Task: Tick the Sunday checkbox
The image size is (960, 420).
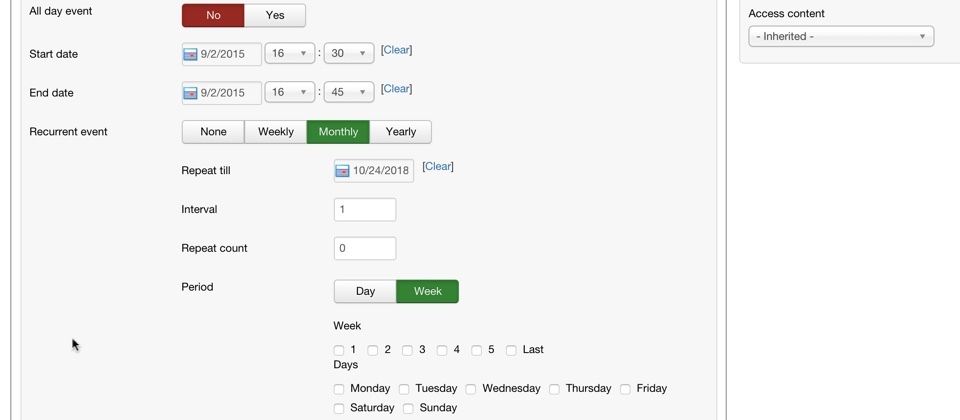Action: (x=408, y=408)
